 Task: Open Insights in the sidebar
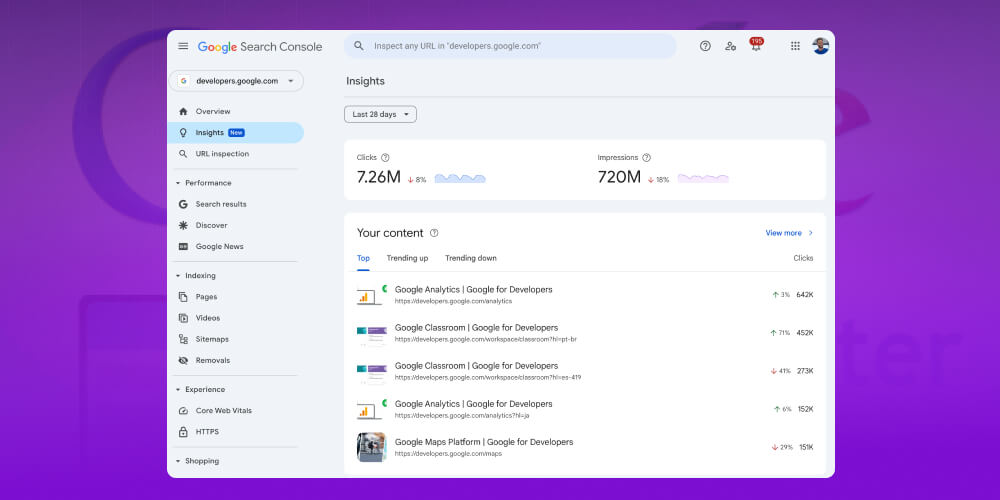point(235,133)
